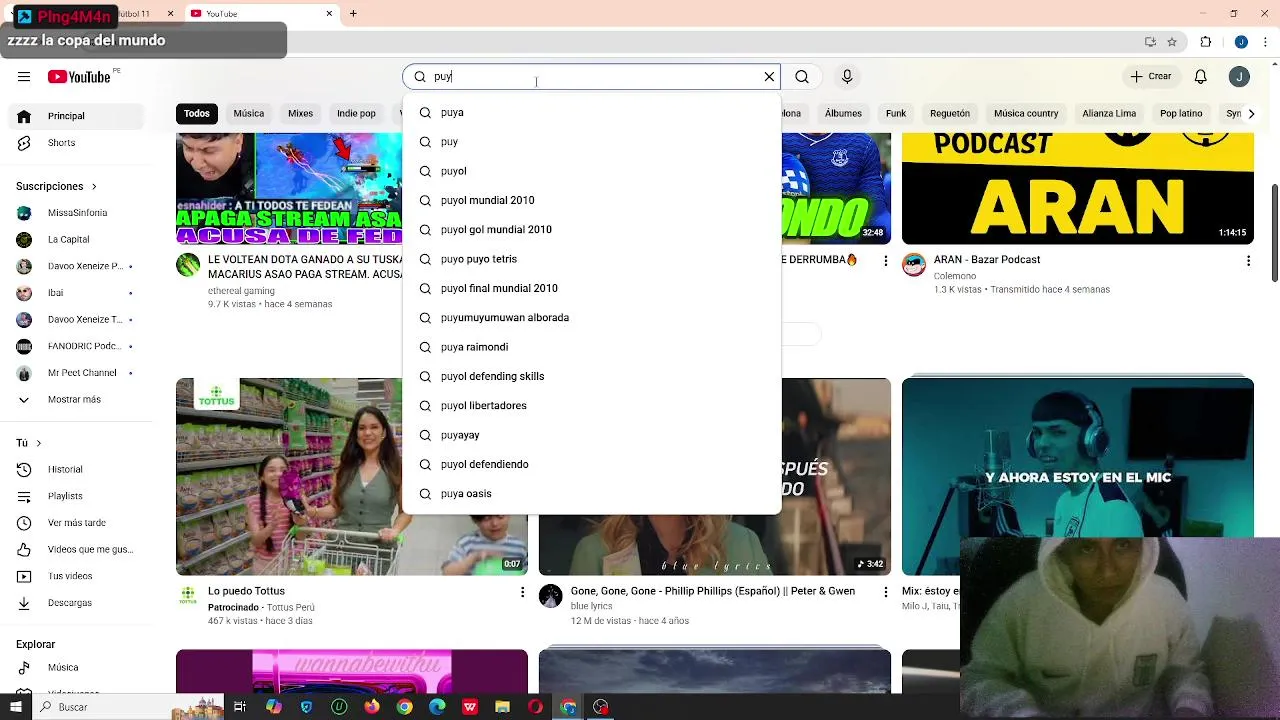
Task: Open Colemono channel avatar for ARAN
Action: point(914,265)
